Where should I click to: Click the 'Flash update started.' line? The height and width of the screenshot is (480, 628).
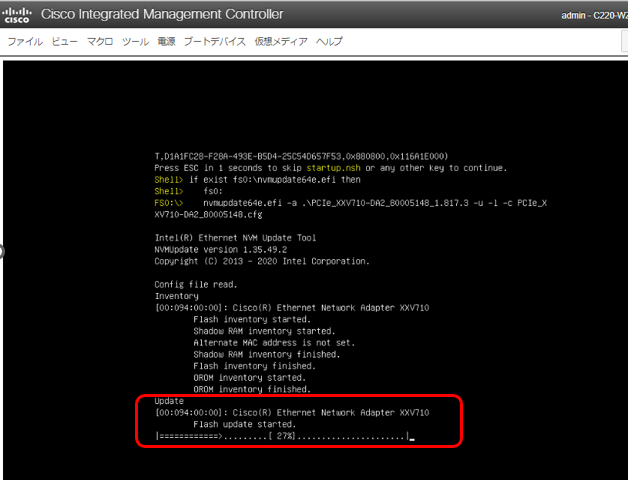click(244, 424)
